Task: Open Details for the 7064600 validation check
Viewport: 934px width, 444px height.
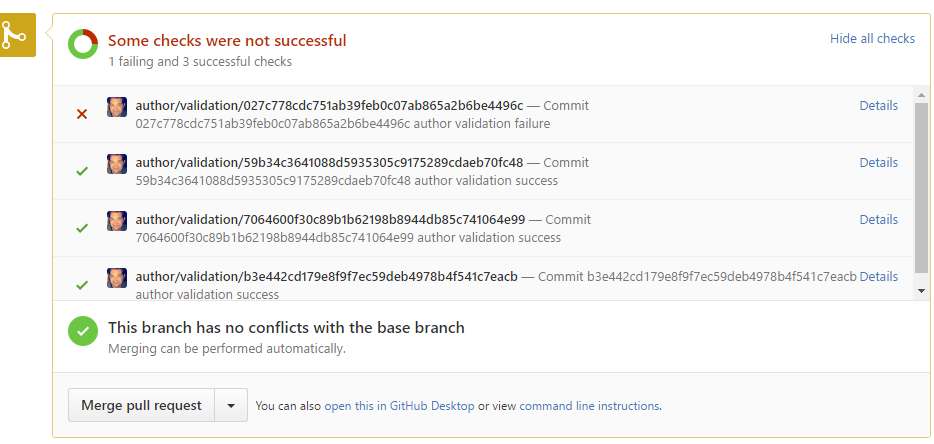Action: pyautogui.click(x=878, y=220)
